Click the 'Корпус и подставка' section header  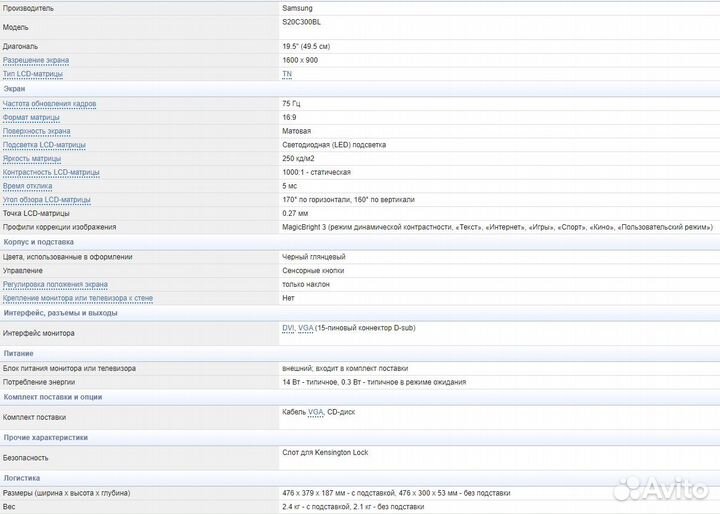(39, 242)
